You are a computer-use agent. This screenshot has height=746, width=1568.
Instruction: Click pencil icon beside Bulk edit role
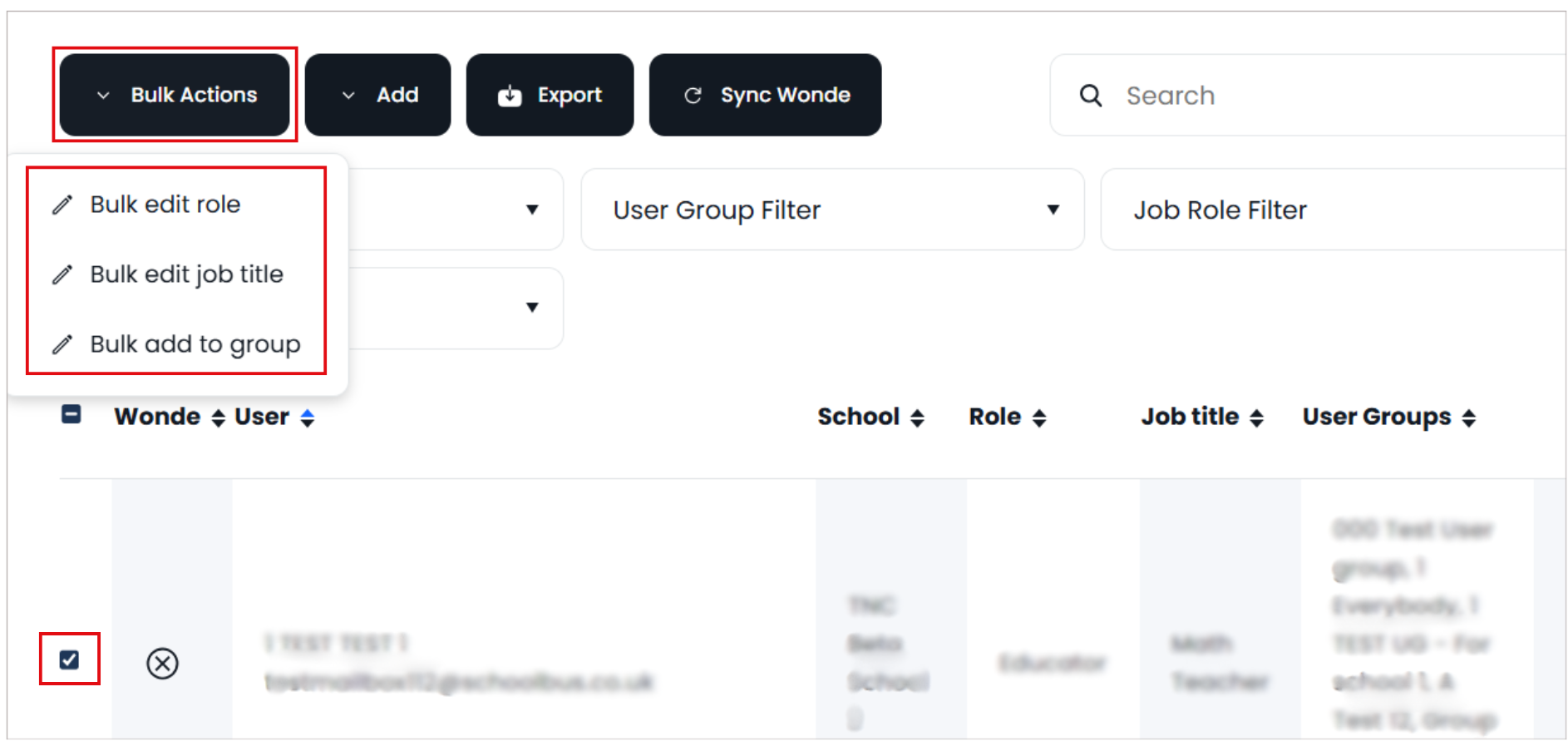(x=62, y=205)
